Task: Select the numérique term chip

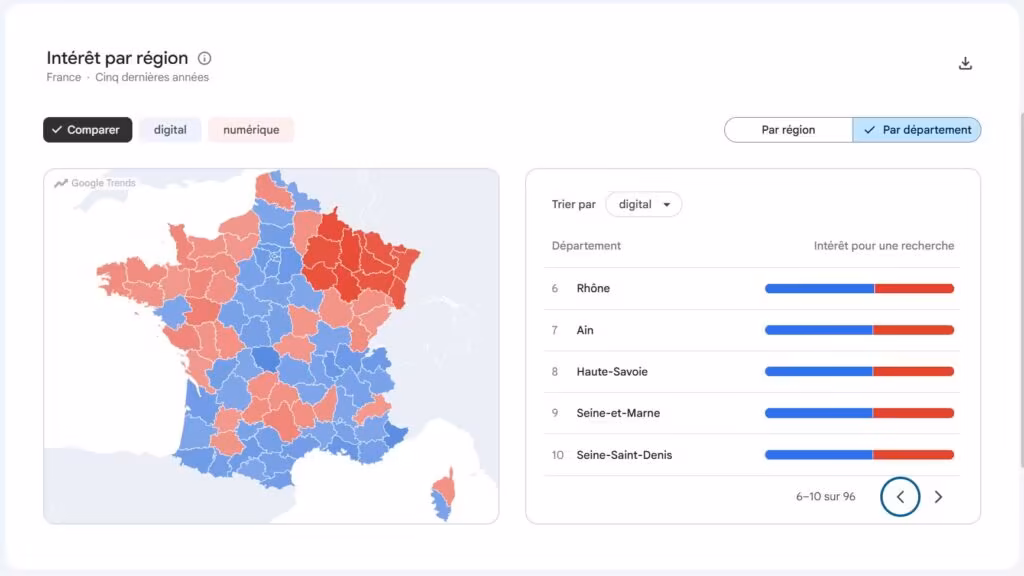Action: pyautogui.click(x=251, y=130)
